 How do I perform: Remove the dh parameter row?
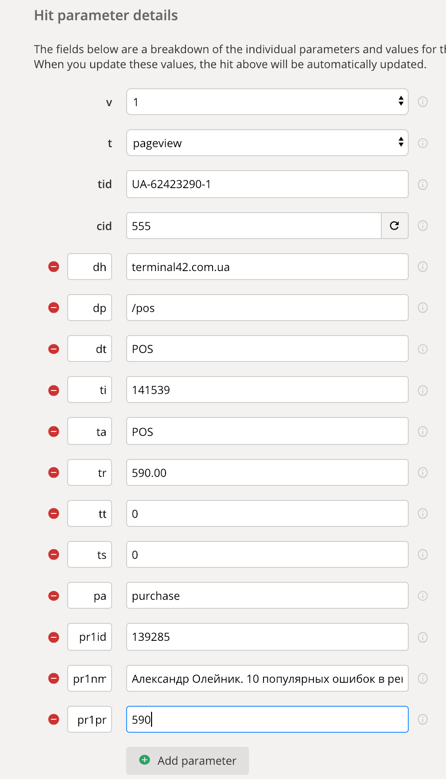54,267
